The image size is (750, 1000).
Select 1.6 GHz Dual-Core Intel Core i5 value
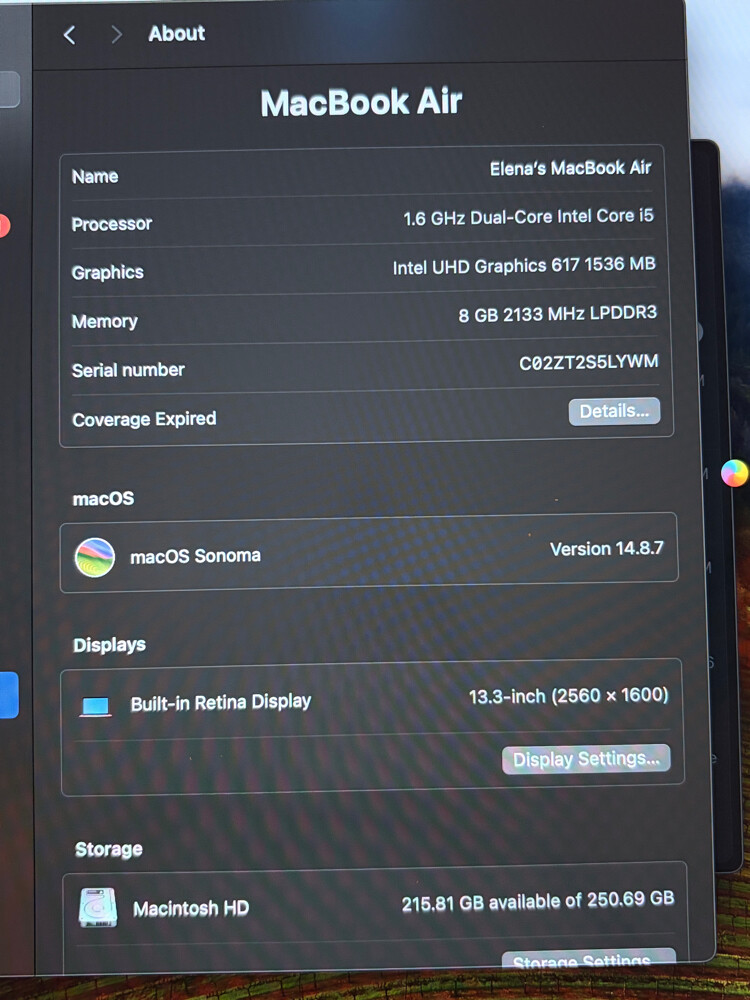click(x=528, y=217)
